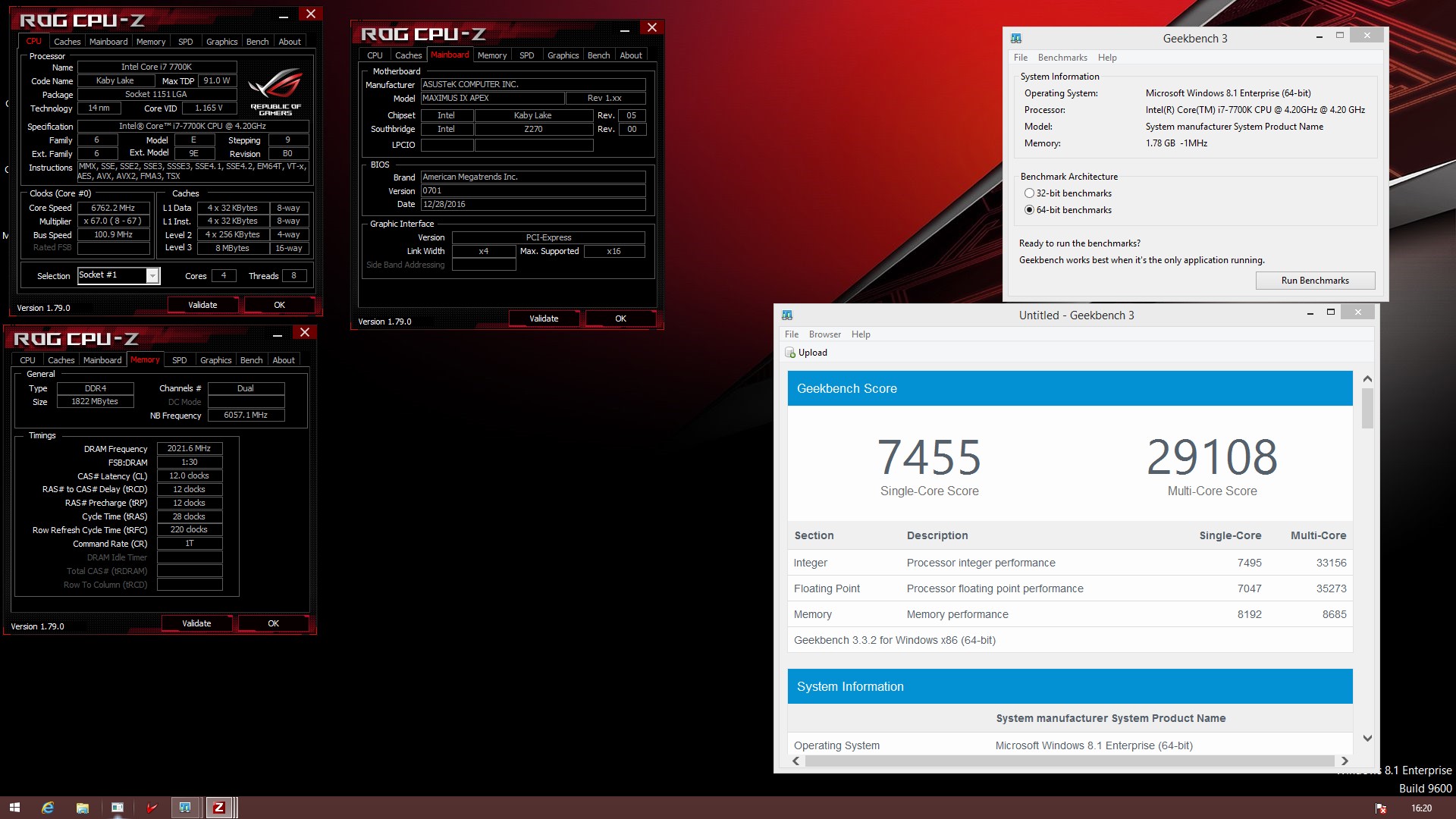Open the red checkmark taskbar app
Viewport: 1456px width, 819px height.
click(152, 808)
